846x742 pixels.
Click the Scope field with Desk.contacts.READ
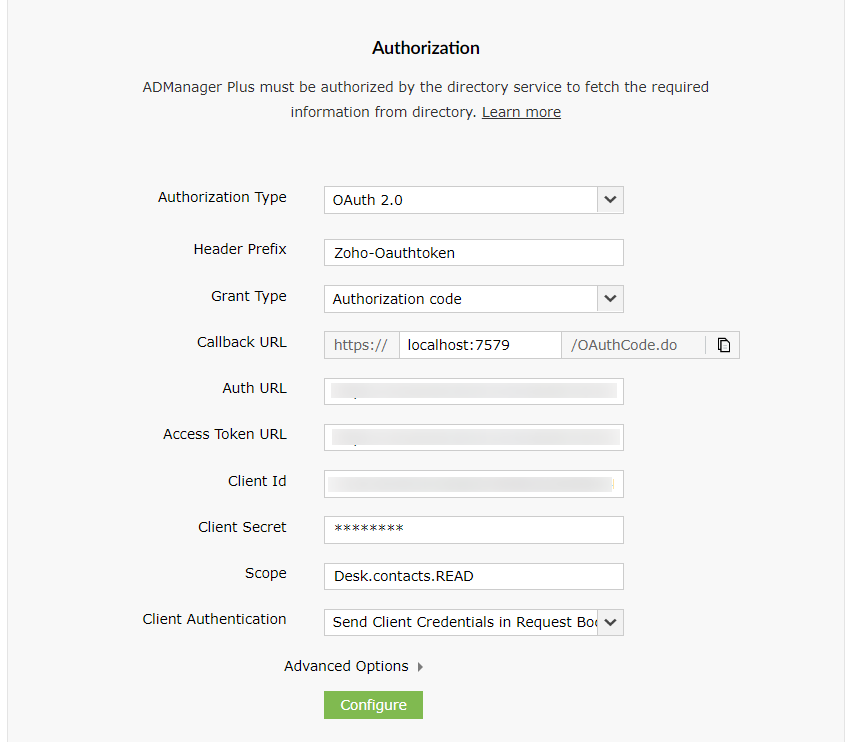point(473,576)
